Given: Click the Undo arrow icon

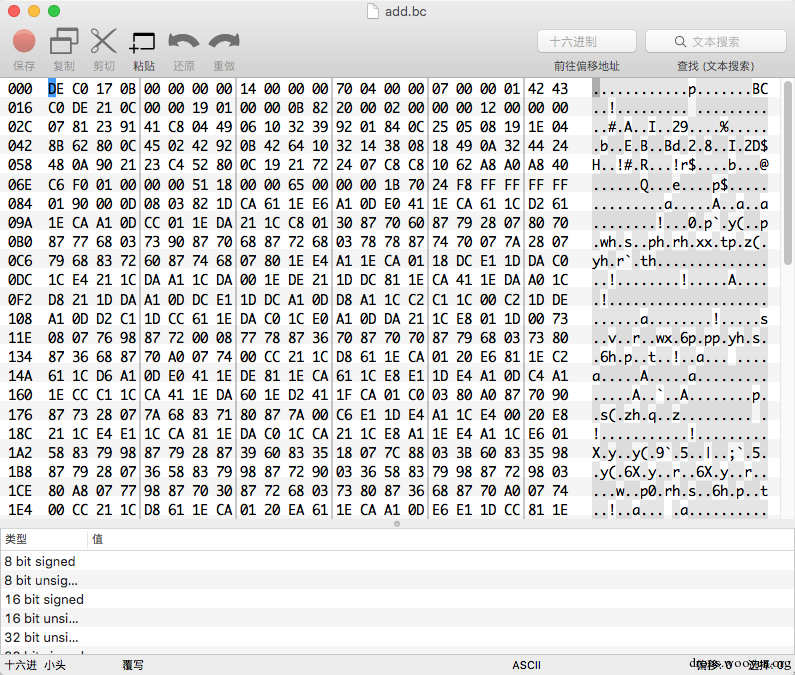Looking at the screenshot, I should click(184, 41).
